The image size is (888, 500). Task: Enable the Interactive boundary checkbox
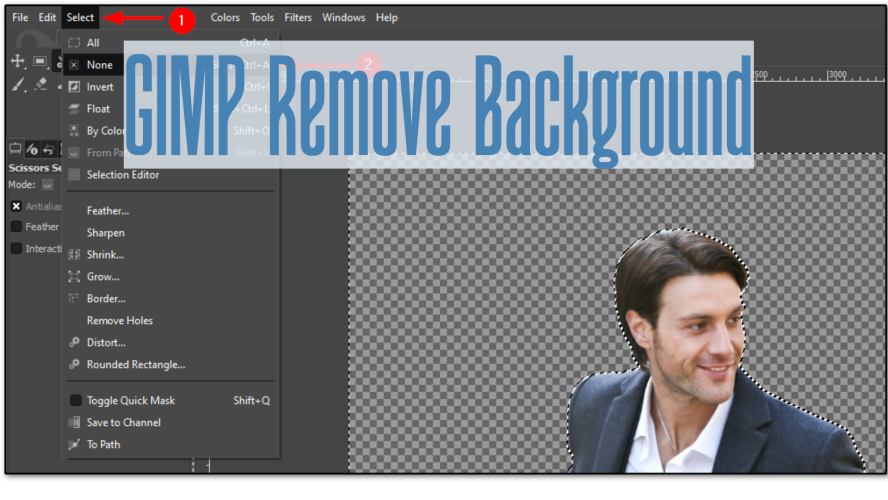click(x=16, y=249)
